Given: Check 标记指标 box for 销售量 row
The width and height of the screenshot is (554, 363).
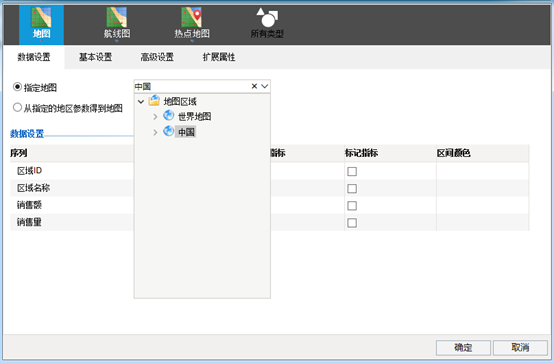Looking at the screenshot, I should click(x=352, y=223).
